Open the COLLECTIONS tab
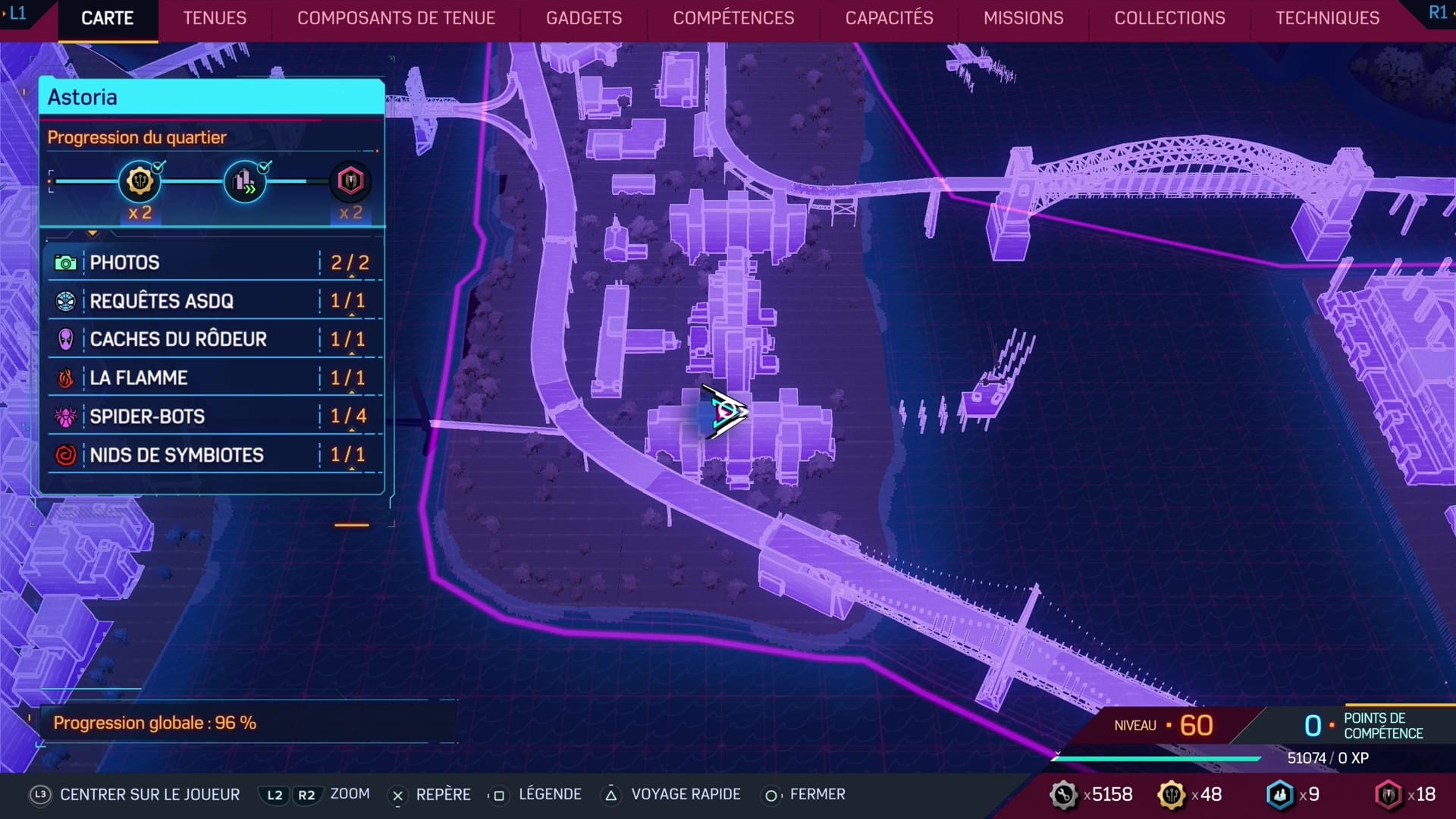1456x819 pixels. pyautogui.click(x=1169, y=18)
